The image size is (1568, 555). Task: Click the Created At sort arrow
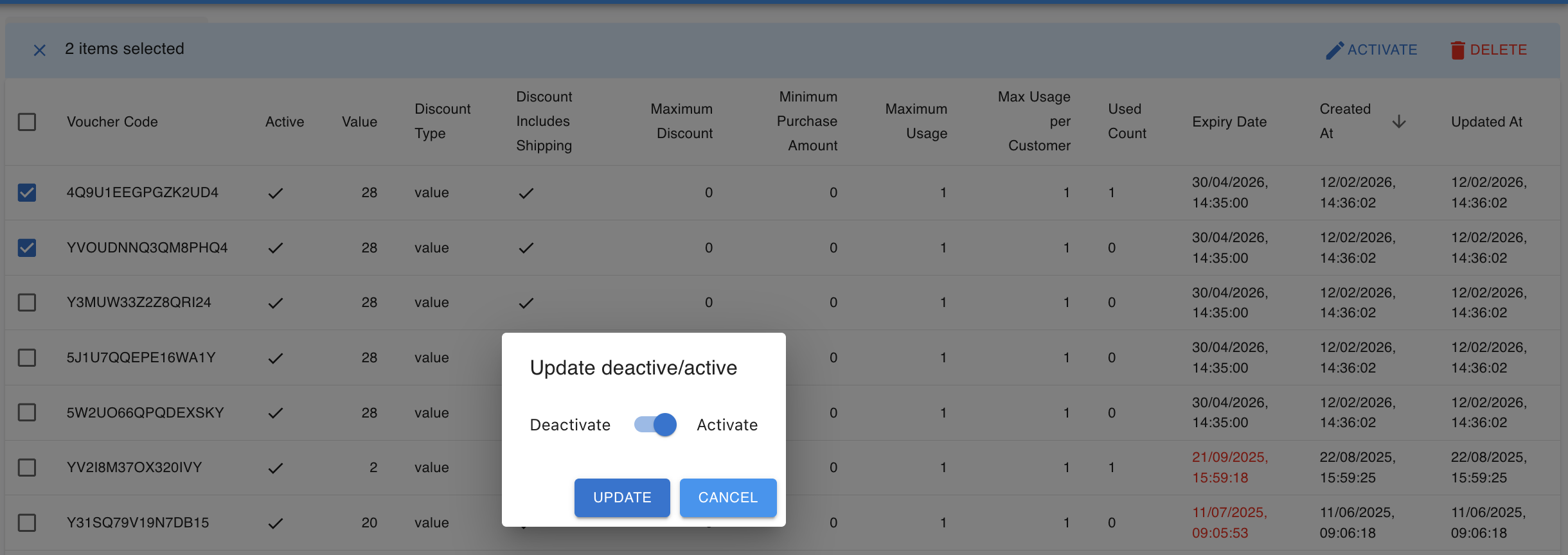1399,121
